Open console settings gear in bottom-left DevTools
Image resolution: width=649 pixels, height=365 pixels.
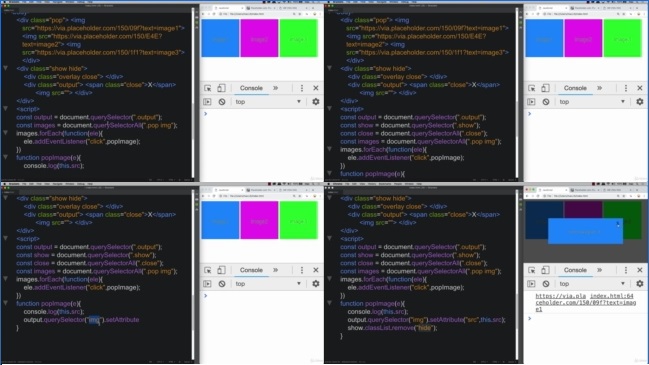(x=316, y=284)
